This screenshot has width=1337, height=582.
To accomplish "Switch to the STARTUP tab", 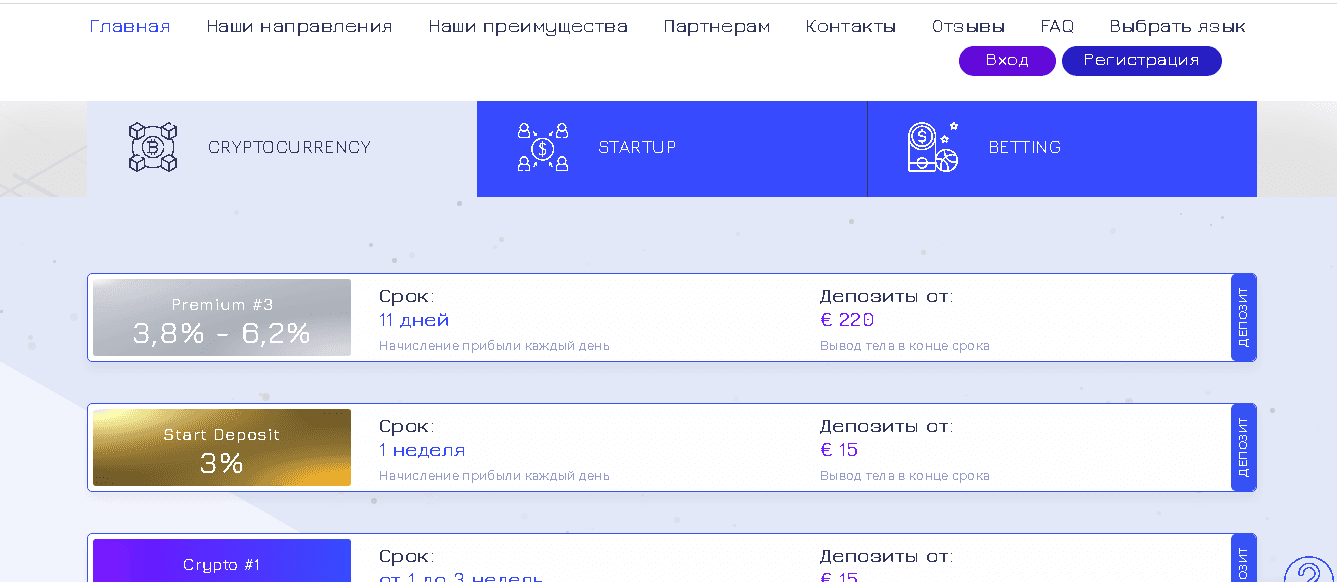I will (672, 147).
